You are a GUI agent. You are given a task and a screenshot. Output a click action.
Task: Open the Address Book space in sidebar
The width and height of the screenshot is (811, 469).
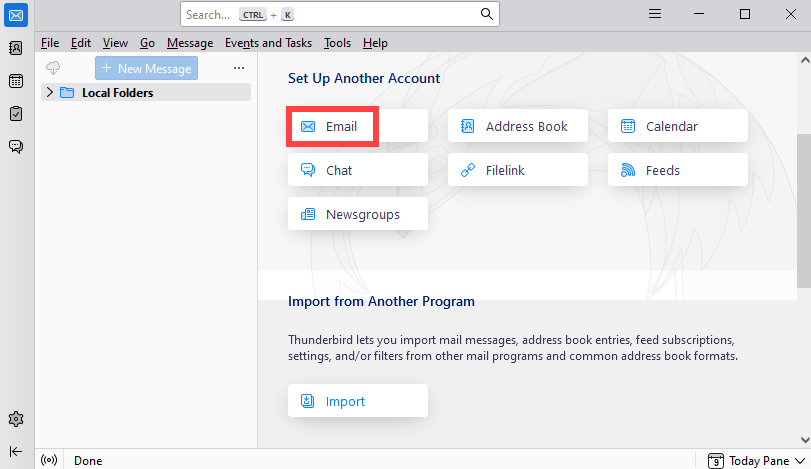16,48
